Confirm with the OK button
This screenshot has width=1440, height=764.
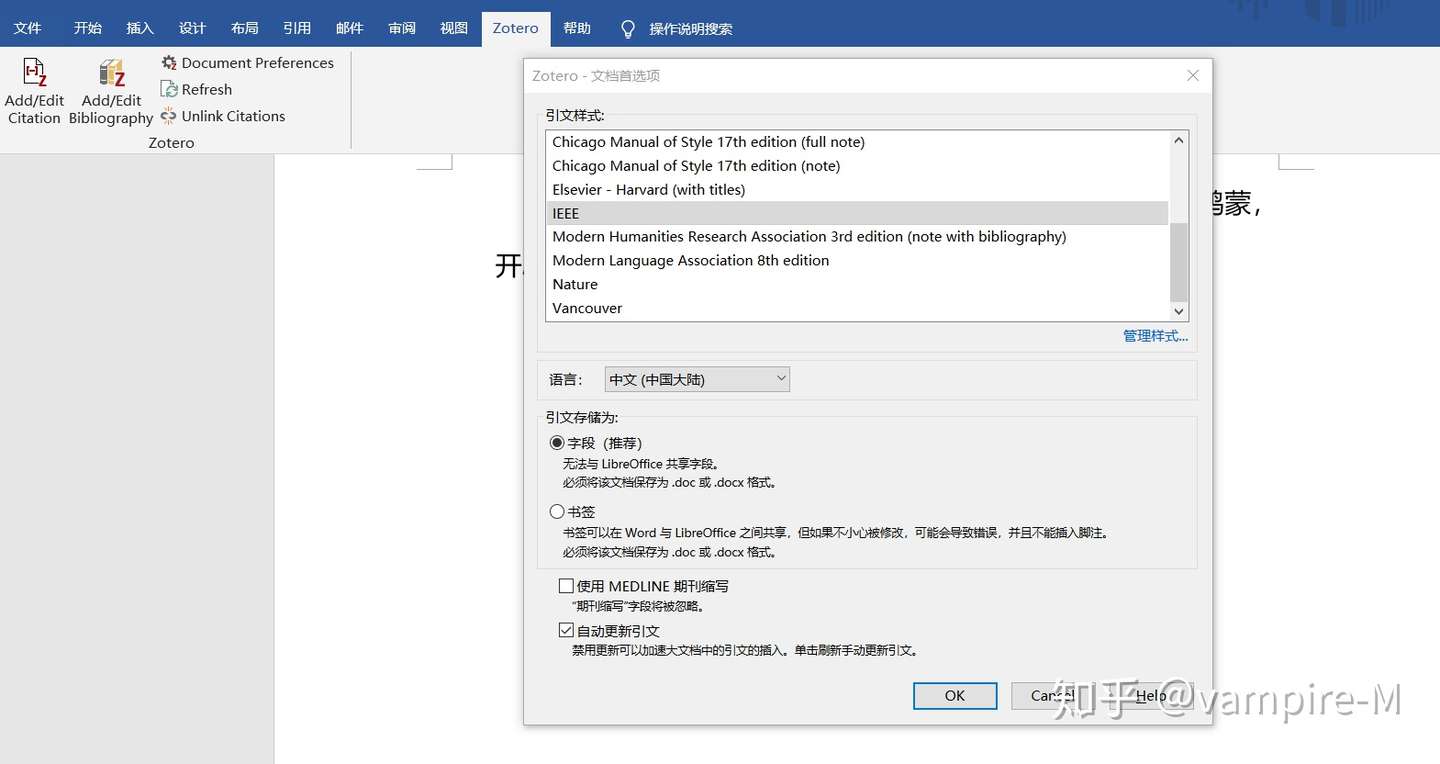coord(955,695)
